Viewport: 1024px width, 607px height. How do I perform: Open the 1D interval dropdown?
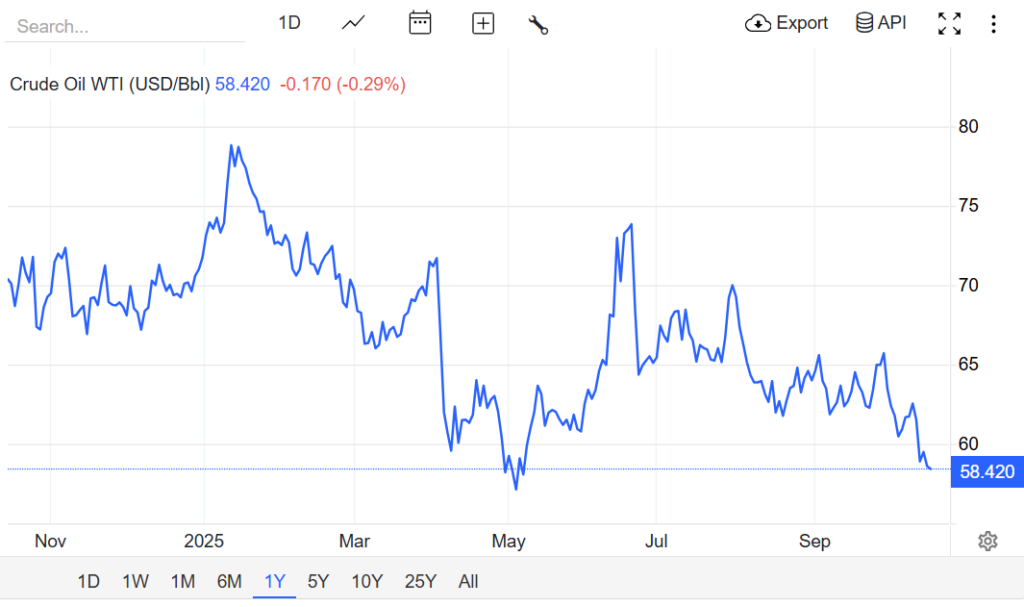point(289,23)
